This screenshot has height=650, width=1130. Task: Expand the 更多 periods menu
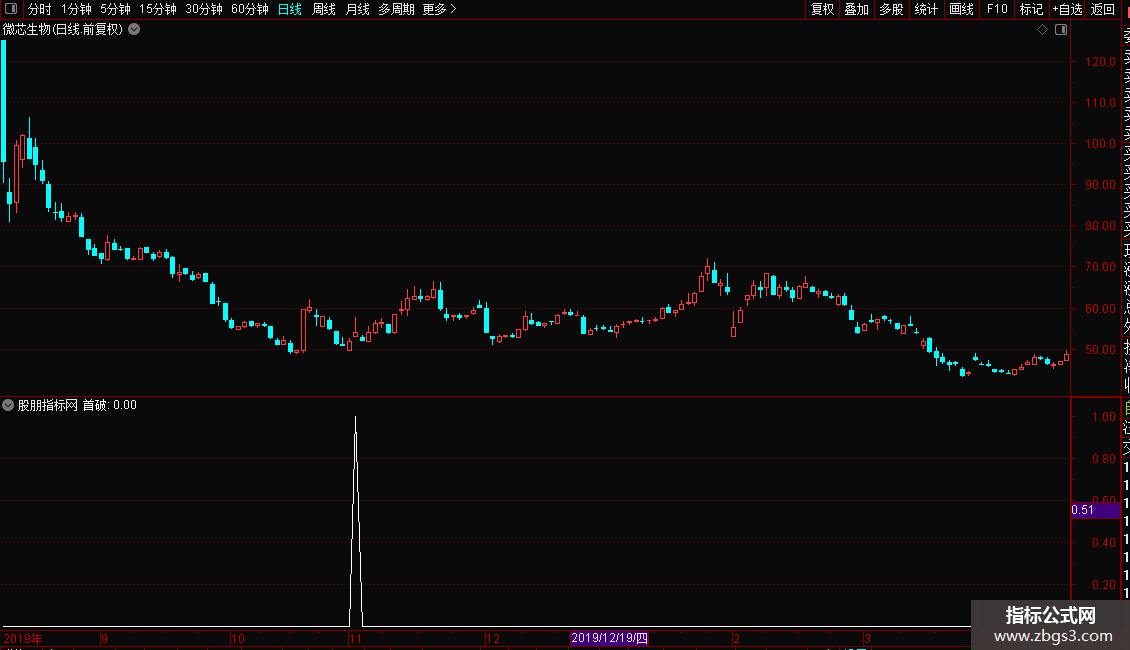click(439, 9)
